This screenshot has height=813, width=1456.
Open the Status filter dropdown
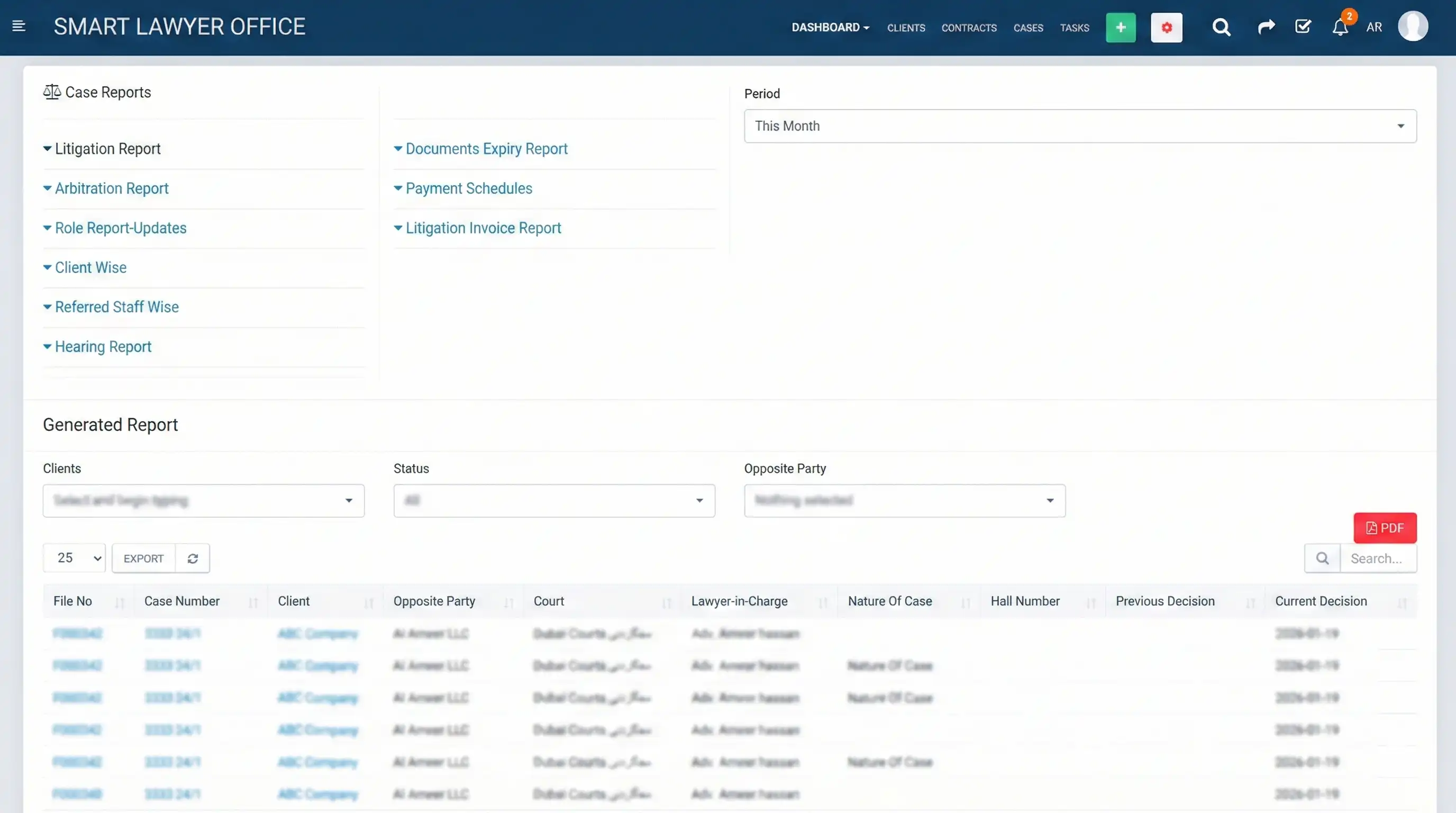click(x=554, y=501)
